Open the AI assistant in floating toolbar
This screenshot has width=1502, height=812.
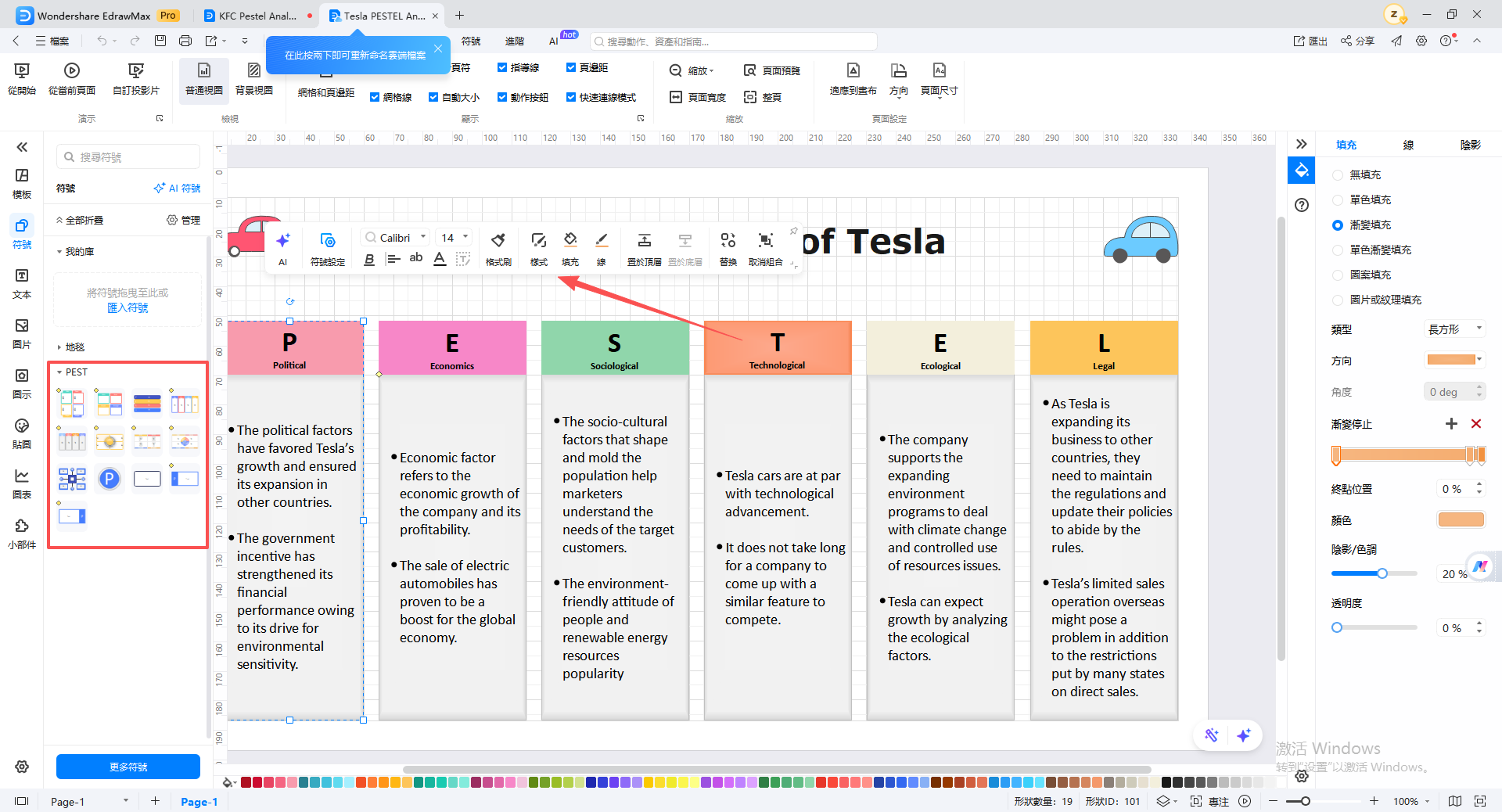(x=282, y=249)
